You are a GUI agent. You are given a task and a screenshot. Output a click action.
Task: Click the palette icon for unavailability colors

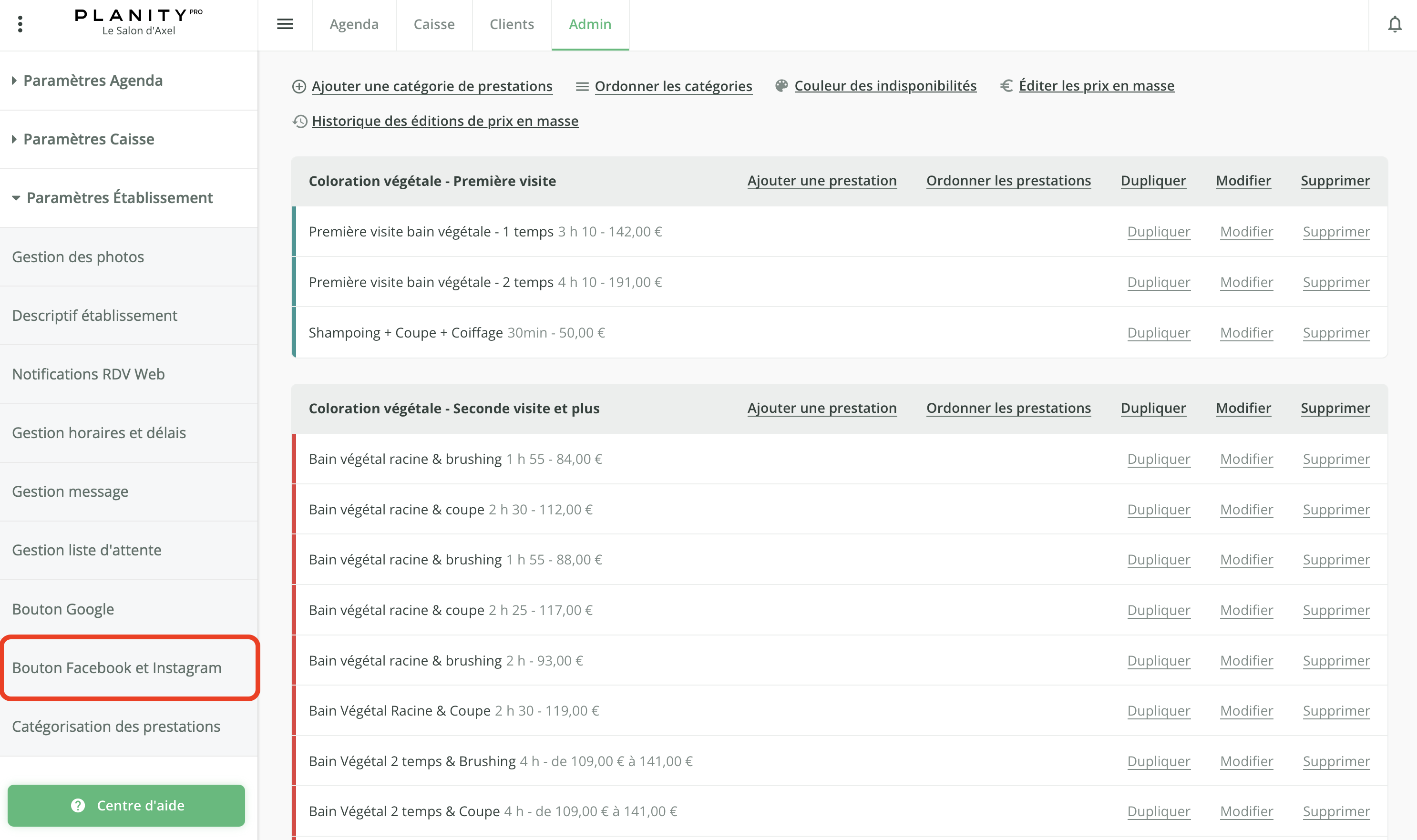pos(781,86)
